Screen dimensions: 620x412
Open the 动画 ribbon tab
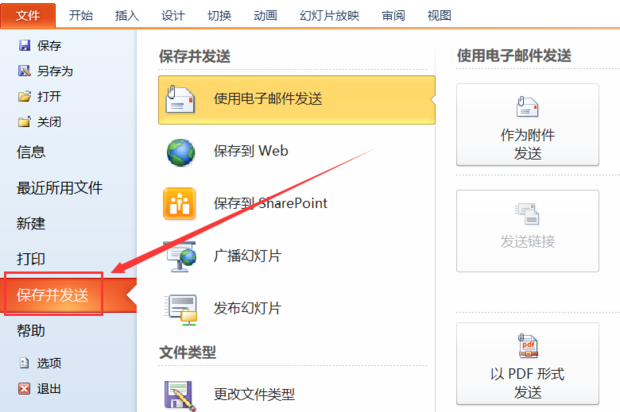(x=265, y=15)
